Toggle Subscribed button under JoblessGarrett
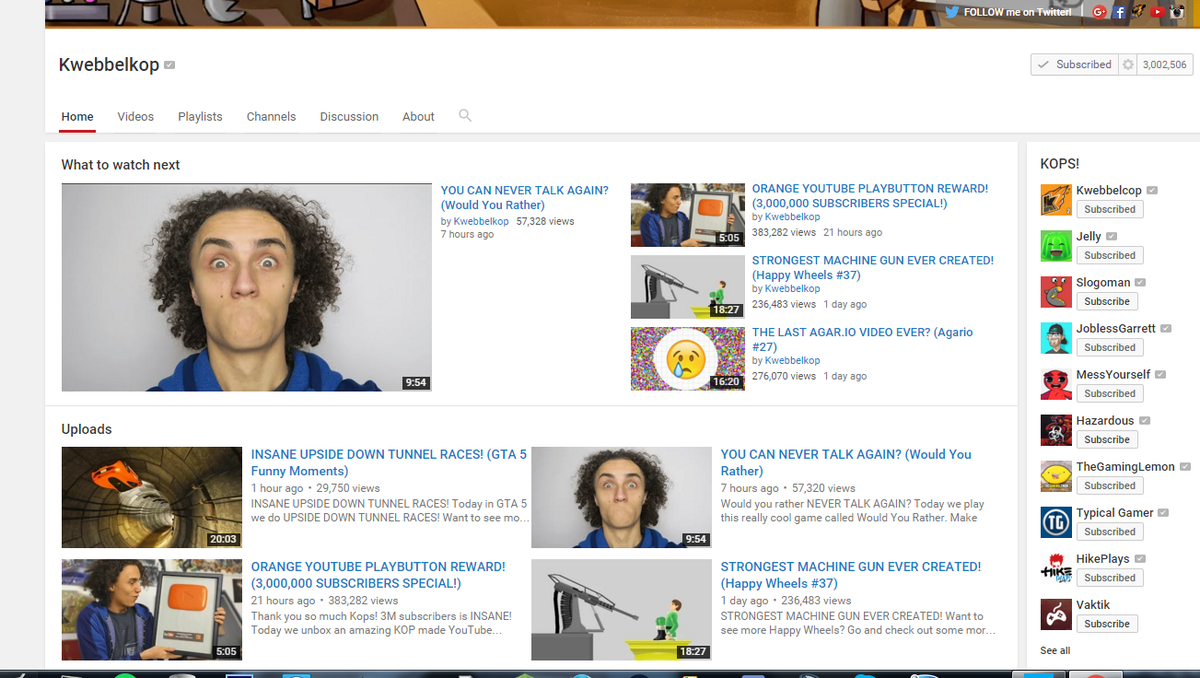1200x678 pixels. [x=1109, y=347]
